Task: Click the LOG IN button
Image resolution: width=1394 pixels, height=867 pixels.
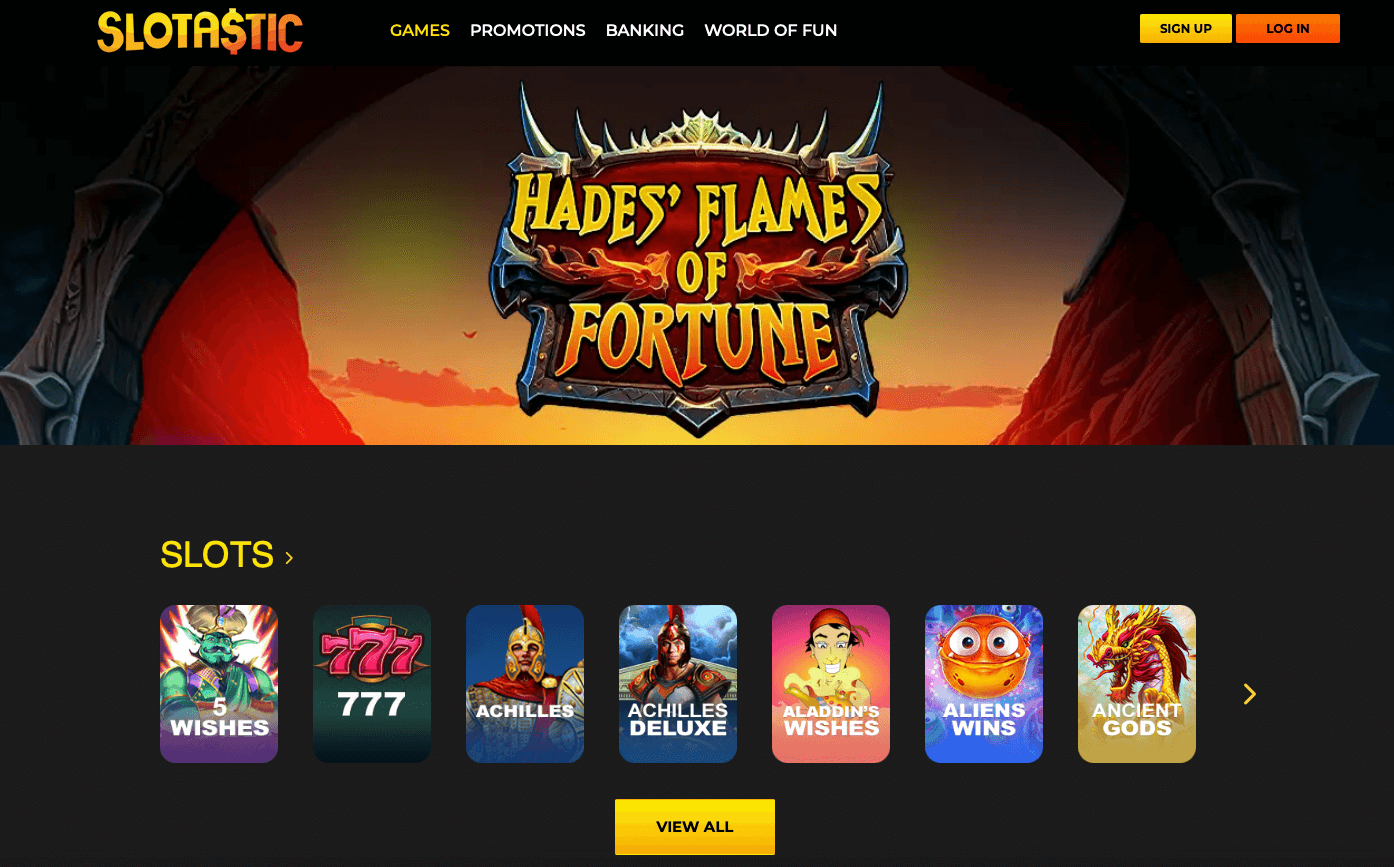Action: coord(1288,29)
